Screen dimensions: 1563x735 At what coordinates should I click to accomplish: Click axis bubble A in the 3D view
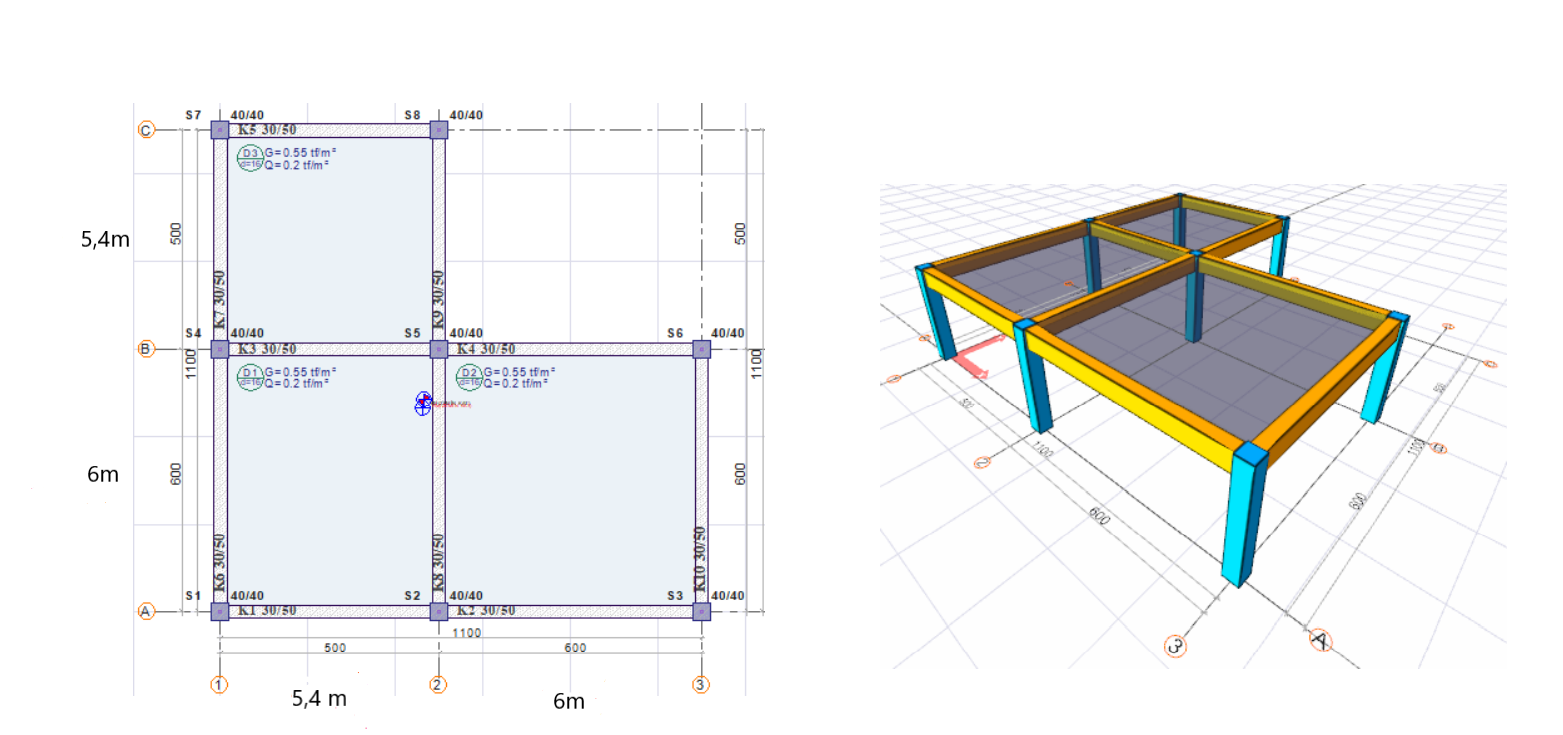click(x=1321, y=640)
